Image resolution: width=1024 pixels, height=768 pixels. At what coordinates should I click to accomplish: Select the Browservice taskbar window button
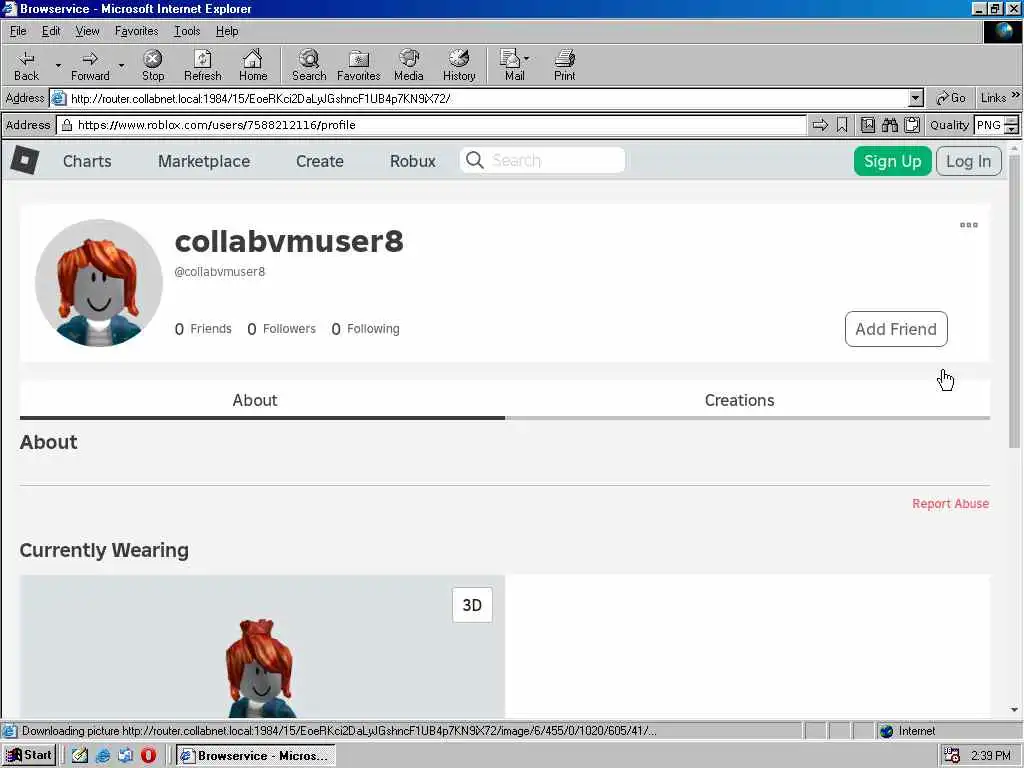(255, 756)
